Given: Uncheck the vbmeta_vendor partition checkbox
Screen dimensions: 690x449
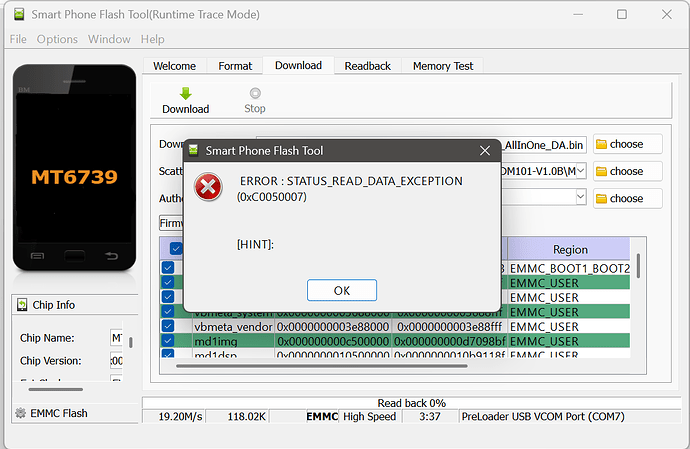Looking at the screenshot, I should coord(168,326).
